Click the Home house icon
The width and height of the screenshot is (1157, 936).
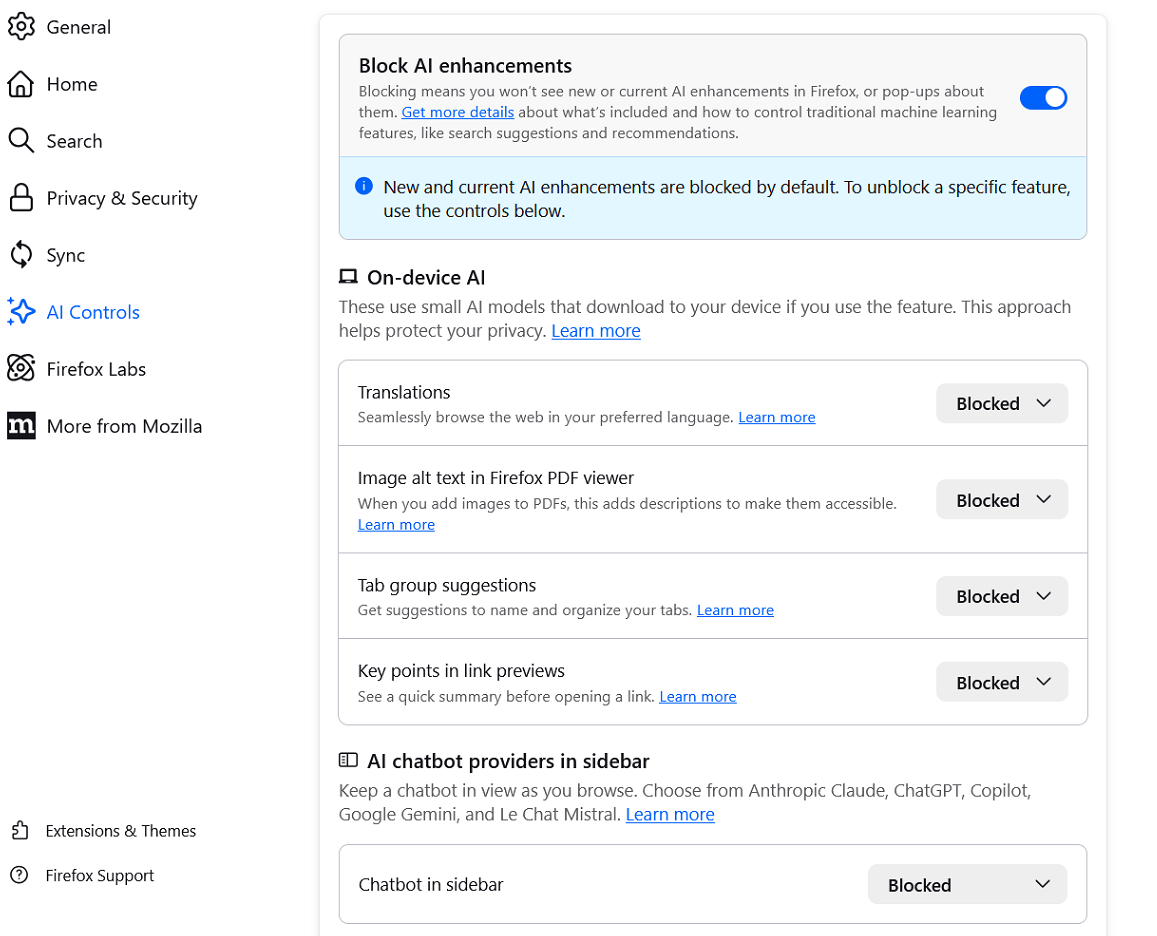(21, 84)
